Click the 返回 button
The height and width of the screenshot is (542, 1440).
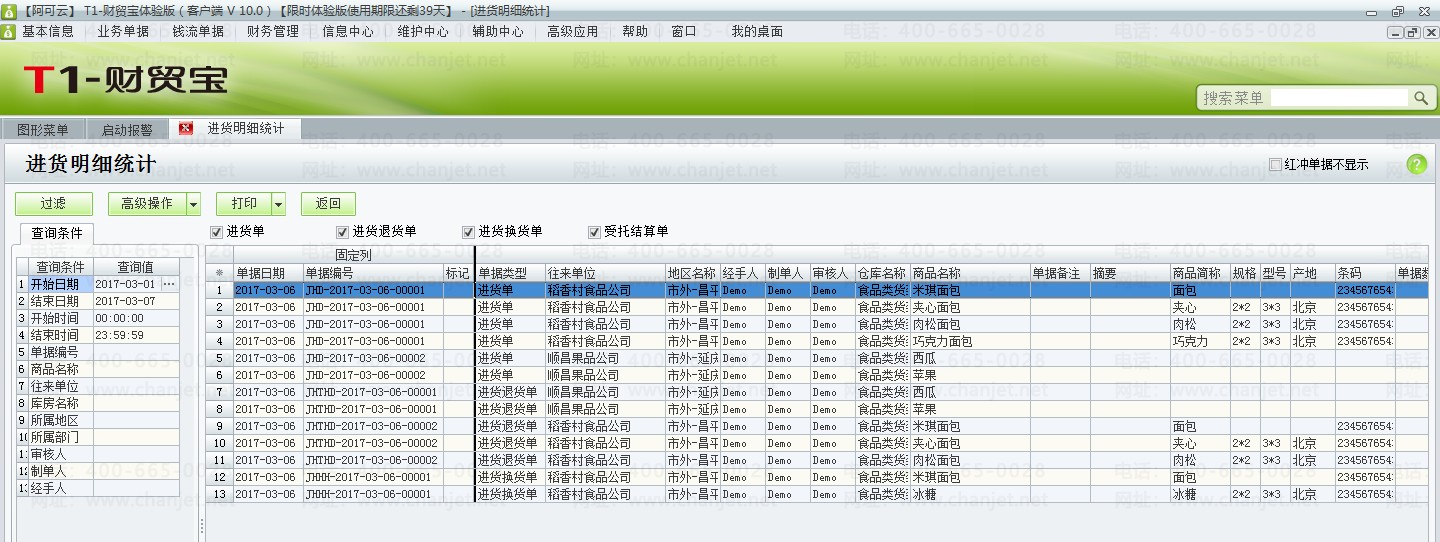pos(328,204)
